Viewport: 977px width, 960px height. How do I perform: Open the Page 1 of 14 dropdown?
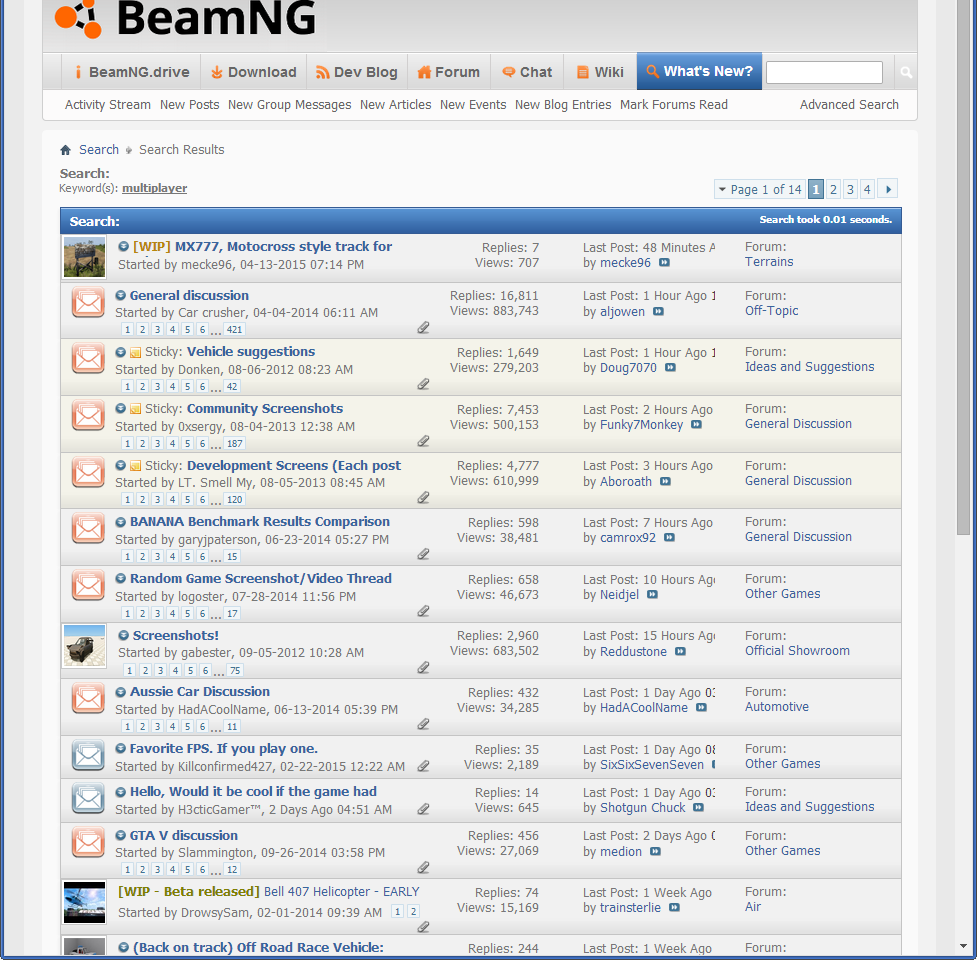[x=760, y=189]
